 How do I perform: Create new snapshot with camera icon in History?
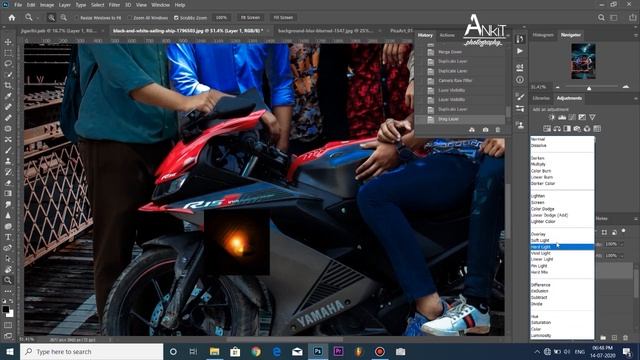pyautogui.click(x=485, y=130)
